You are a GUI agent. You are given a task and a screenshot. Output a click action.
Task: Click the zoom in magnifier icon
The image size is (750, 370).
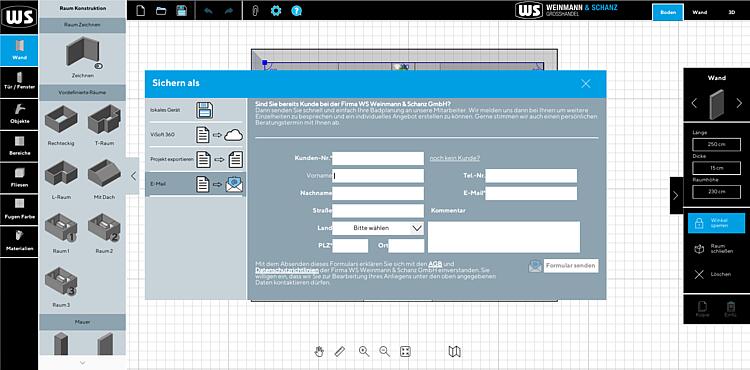tap(364, 351)
